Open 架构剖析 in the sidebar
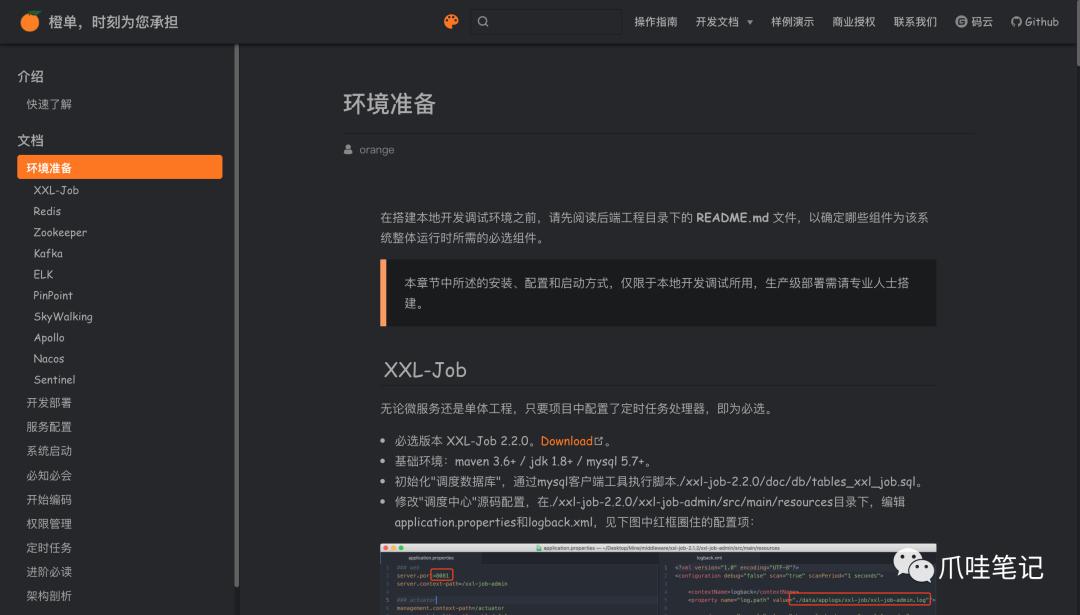This screenshot has width=1080, height=615. pyautogui.click(x=49, y=596)
